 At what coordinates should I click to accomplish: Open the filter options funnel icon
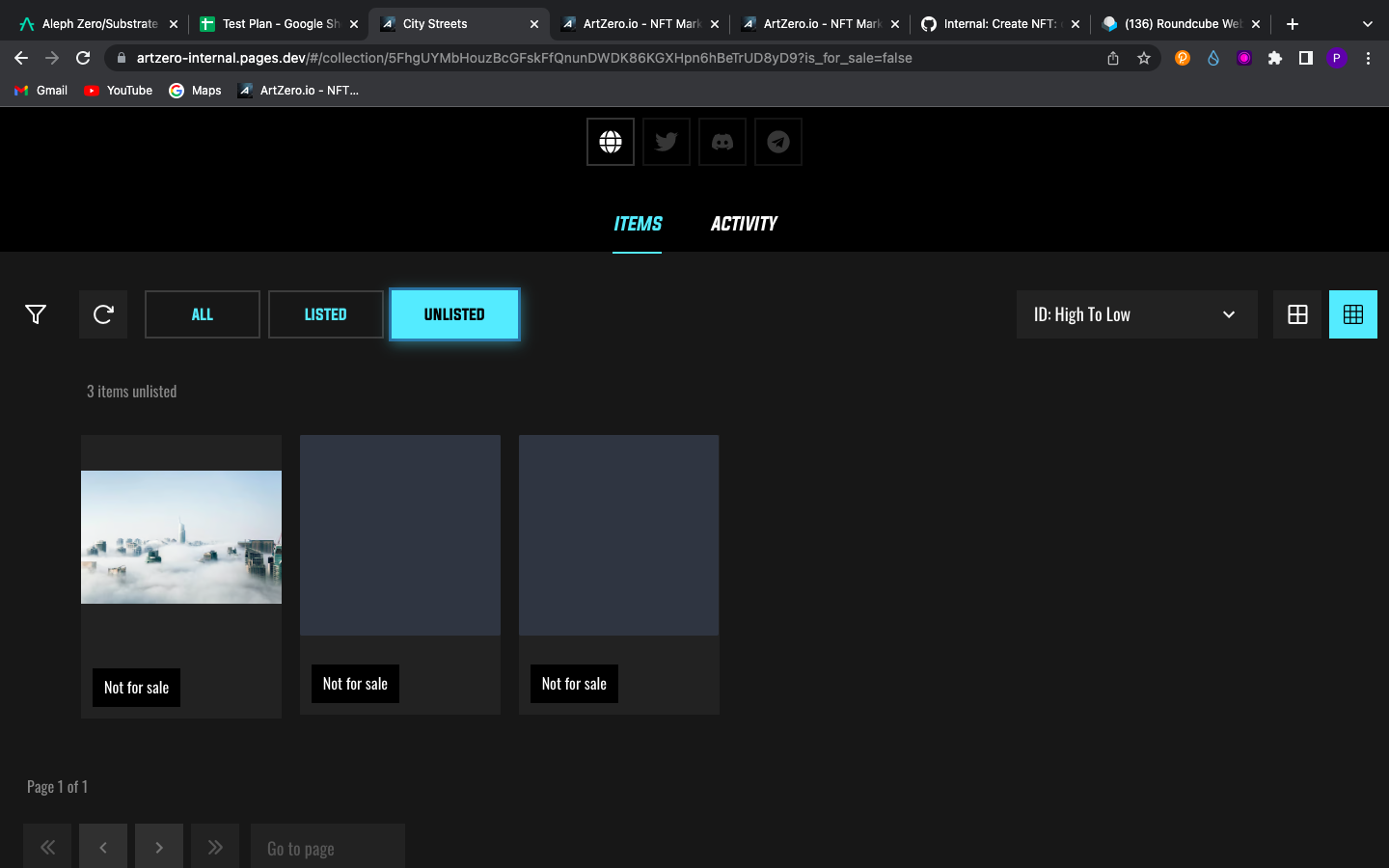tap(35, 313)
